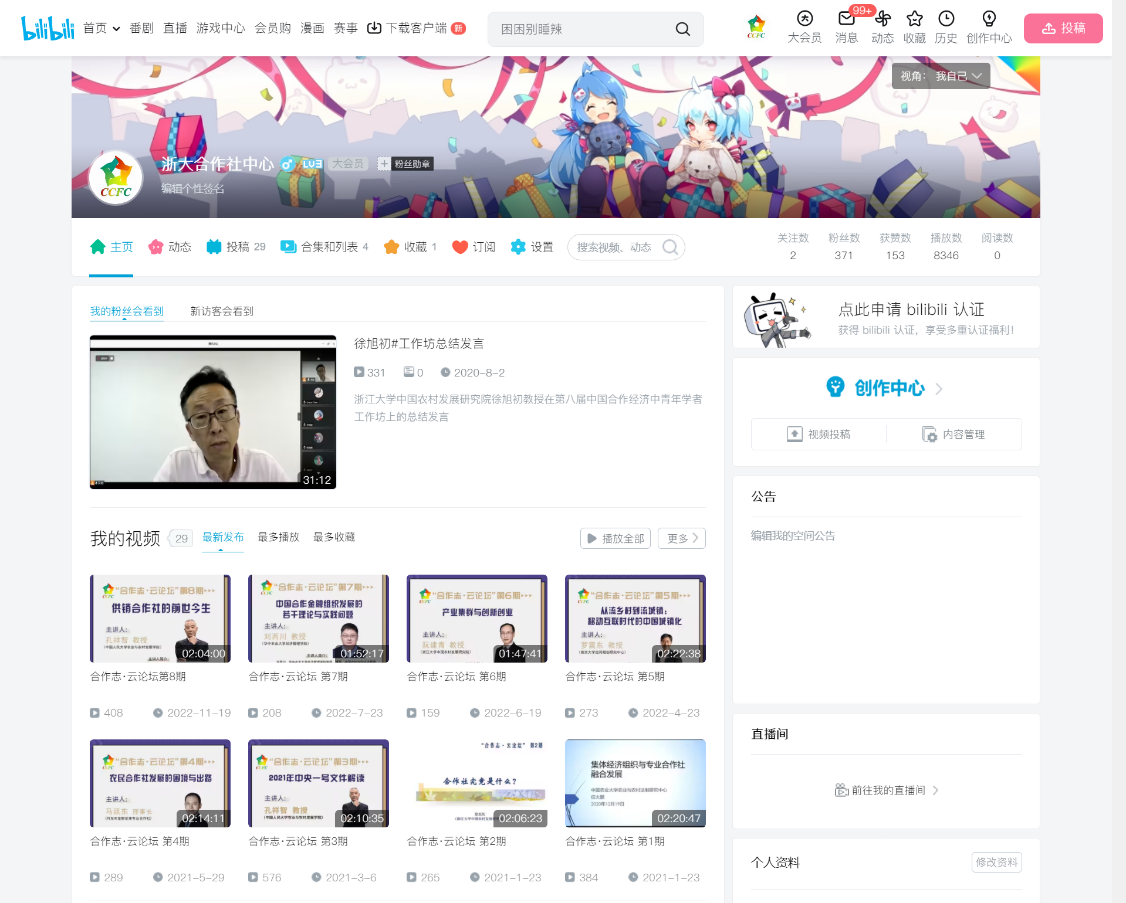
Task: Expand 创作中心 panel chevron
Action: (x=939, y=389)
